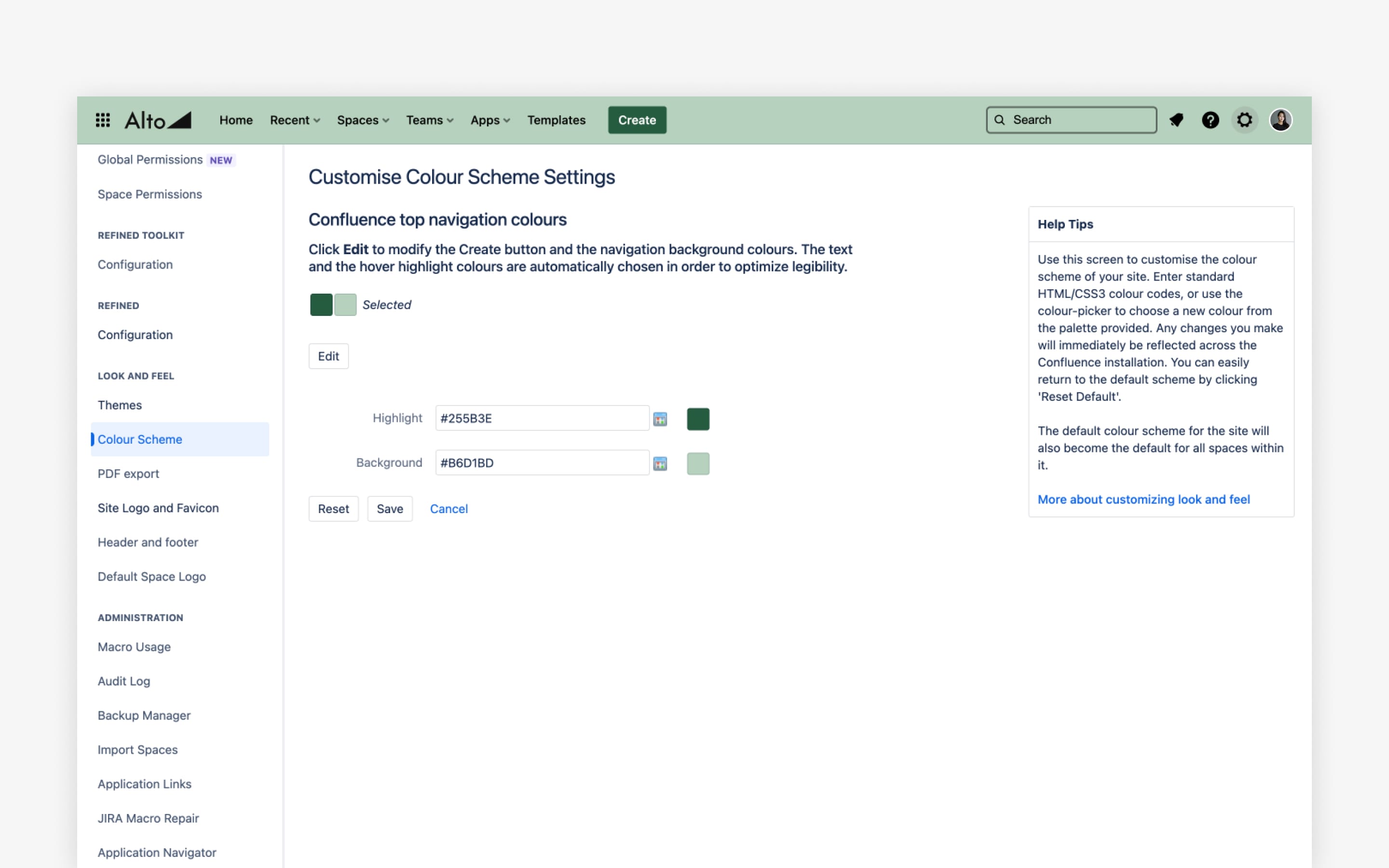
Task: Open the Recent menu chevron
Action: coord(316,120)
